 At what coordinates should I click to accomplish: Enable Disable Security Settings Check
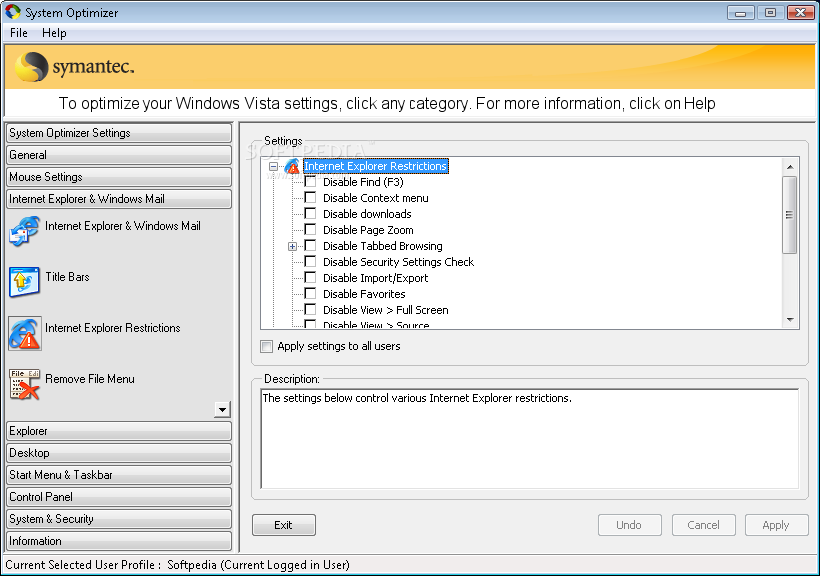tap(310, 262)
